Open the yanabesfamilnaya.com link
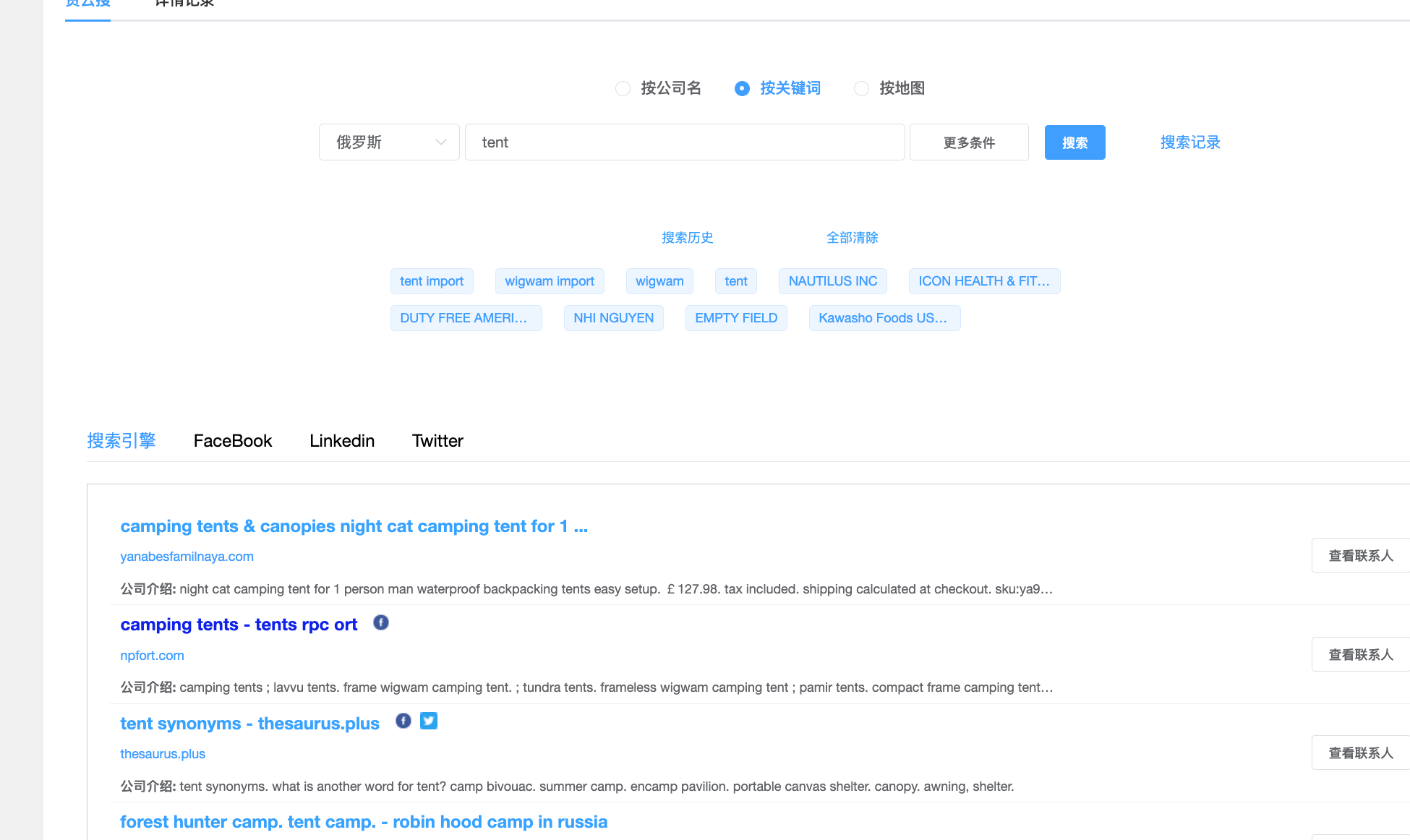Image resolution: width=1410 pixels, height=840 pixels. point(187,557)
